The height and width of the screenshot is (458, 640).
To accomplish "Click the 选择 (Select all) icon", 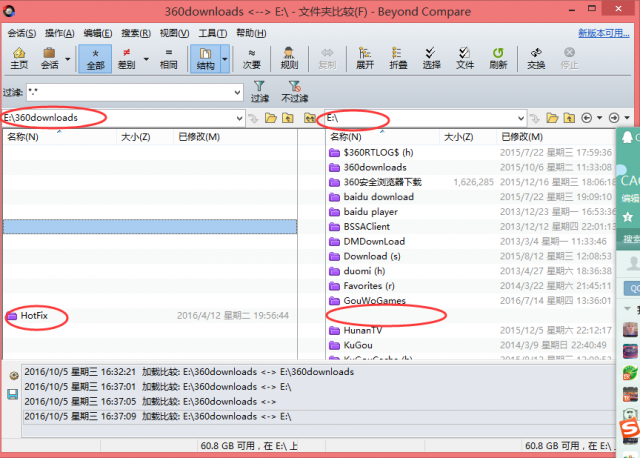I will click(431, 59).
